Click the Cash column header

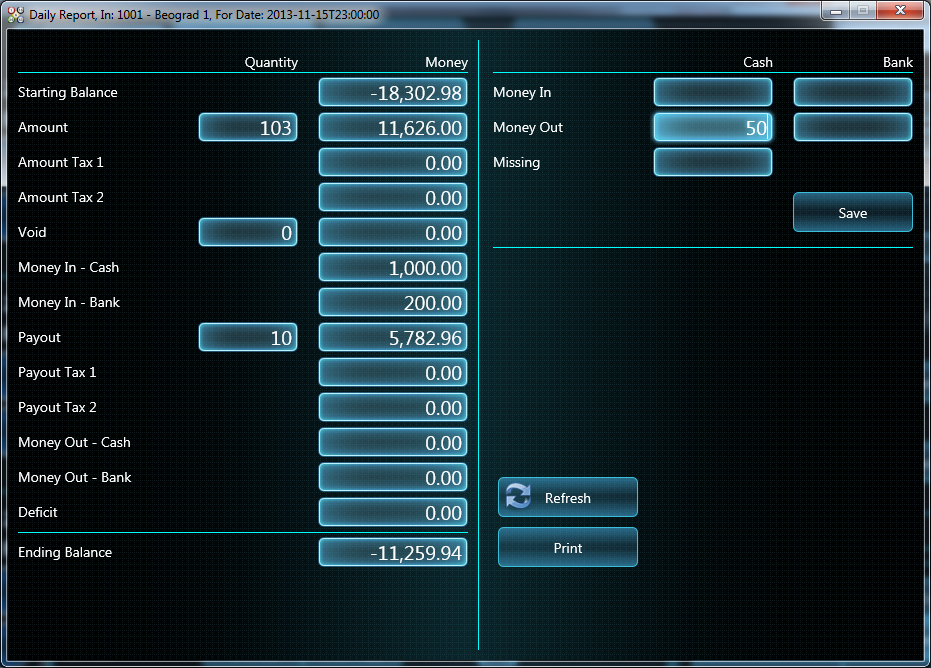(758, 62)
